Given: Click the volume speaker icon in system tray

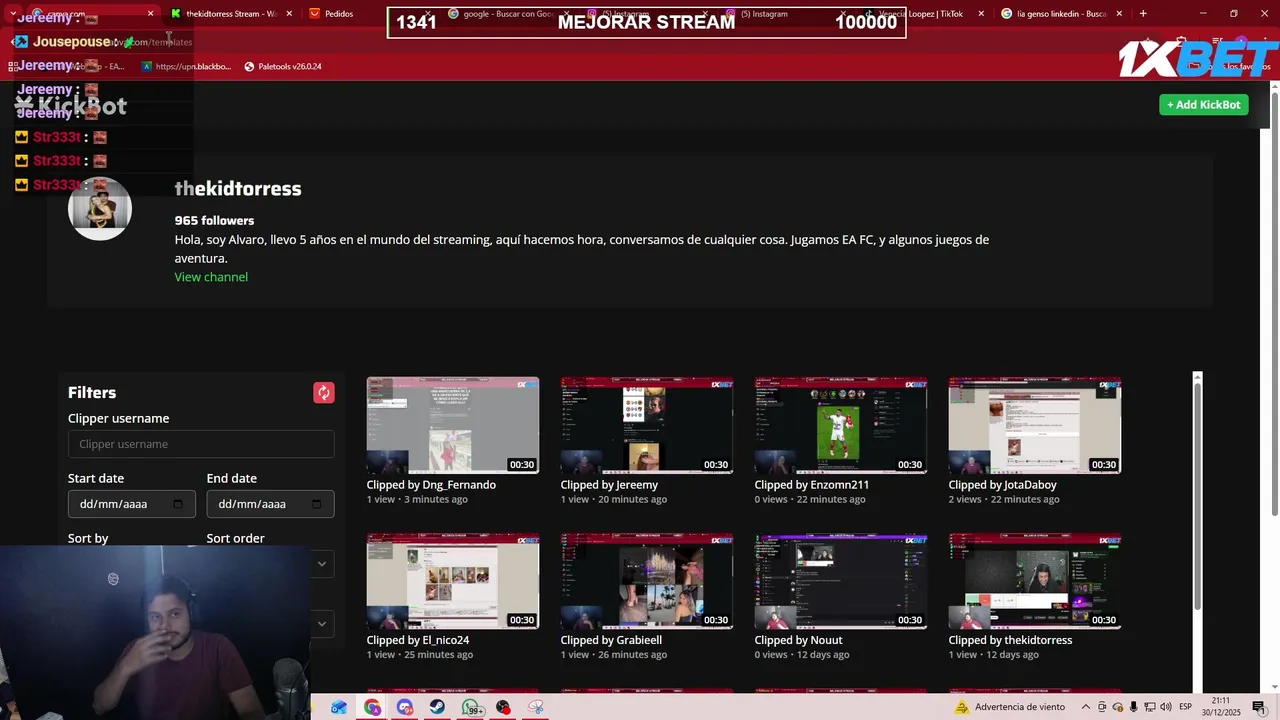Looking at the screenshot, I should [1166, 707].
